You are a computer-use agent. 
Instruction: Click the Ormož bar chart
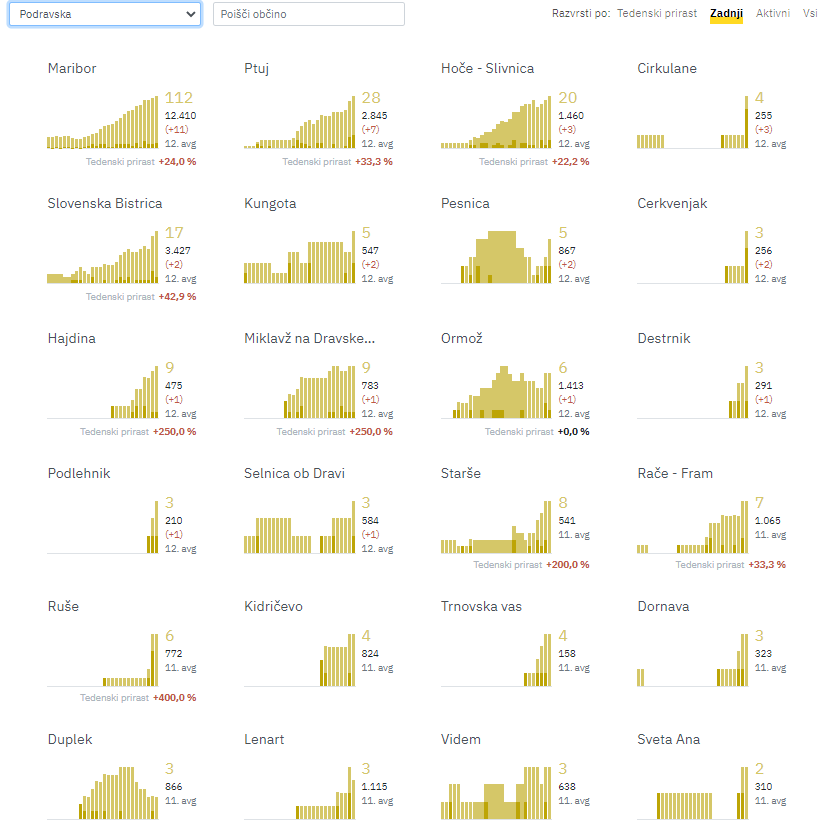(496, 392)
